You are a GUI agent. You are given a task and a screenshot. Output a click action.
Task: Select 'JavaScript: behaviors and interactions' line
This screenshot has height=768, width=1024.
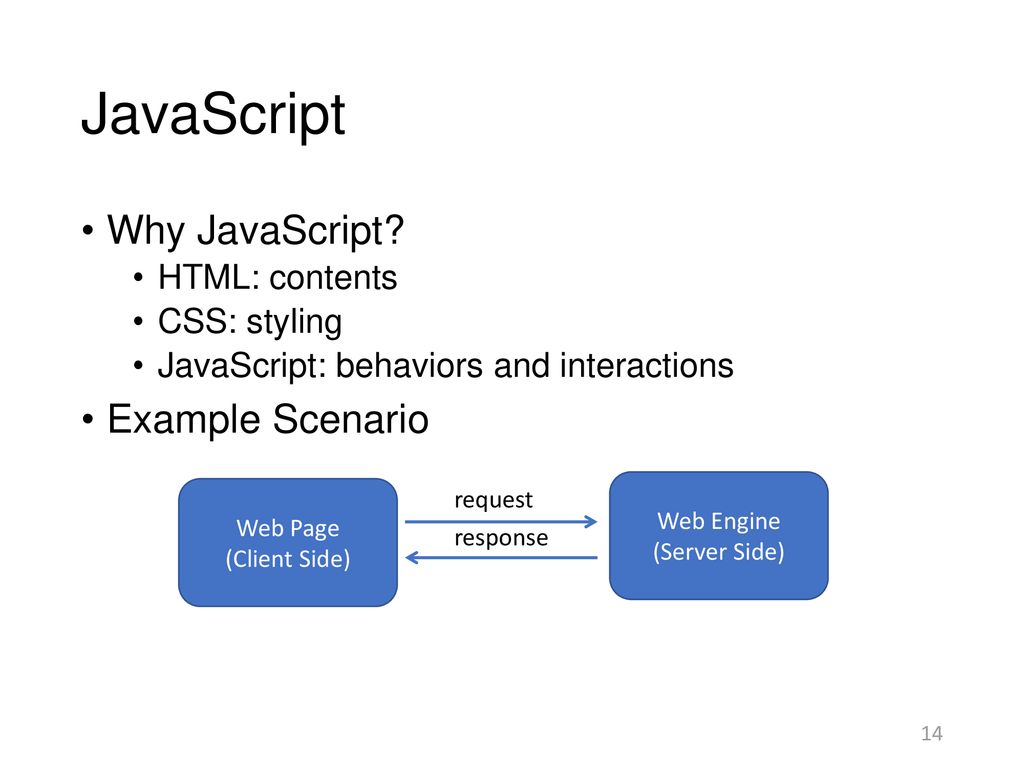point(446,366)
